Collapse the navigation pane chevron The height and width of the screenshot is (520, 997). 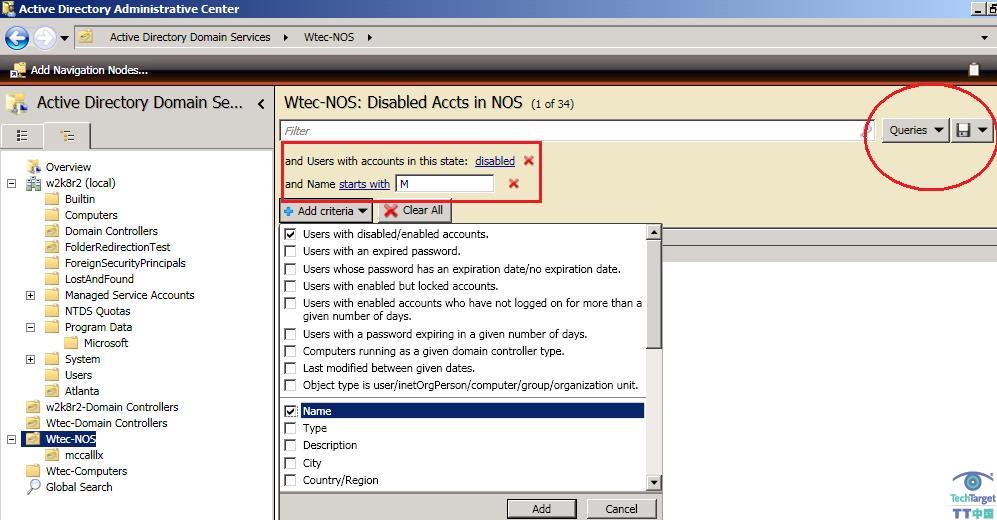(261, 104)
